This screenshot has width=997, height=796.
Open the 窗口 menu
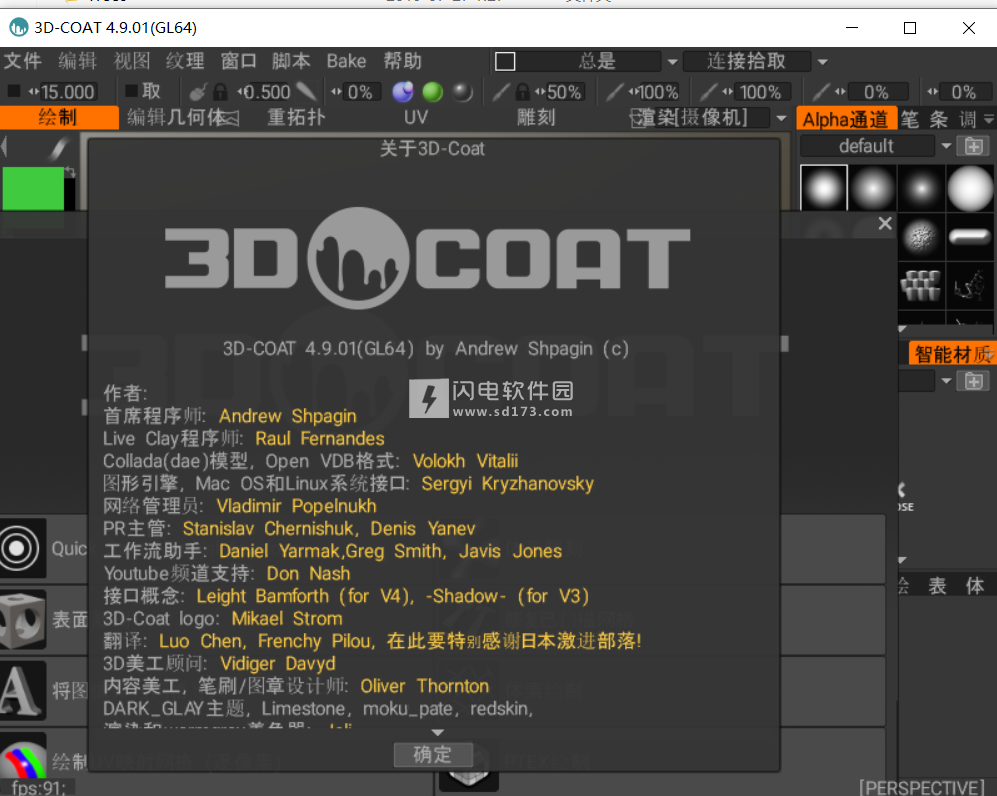[238, 61]
